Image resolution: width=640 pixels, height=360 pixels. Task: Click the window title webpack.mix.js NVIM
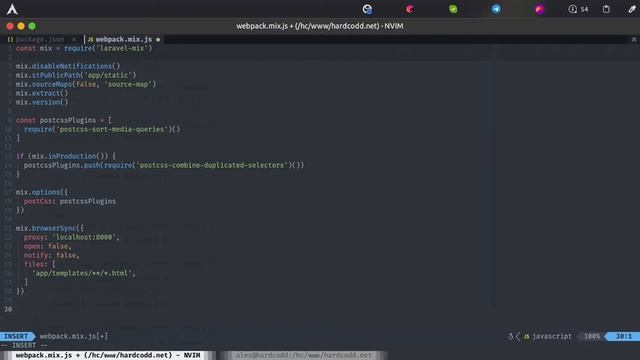point(320,26)
